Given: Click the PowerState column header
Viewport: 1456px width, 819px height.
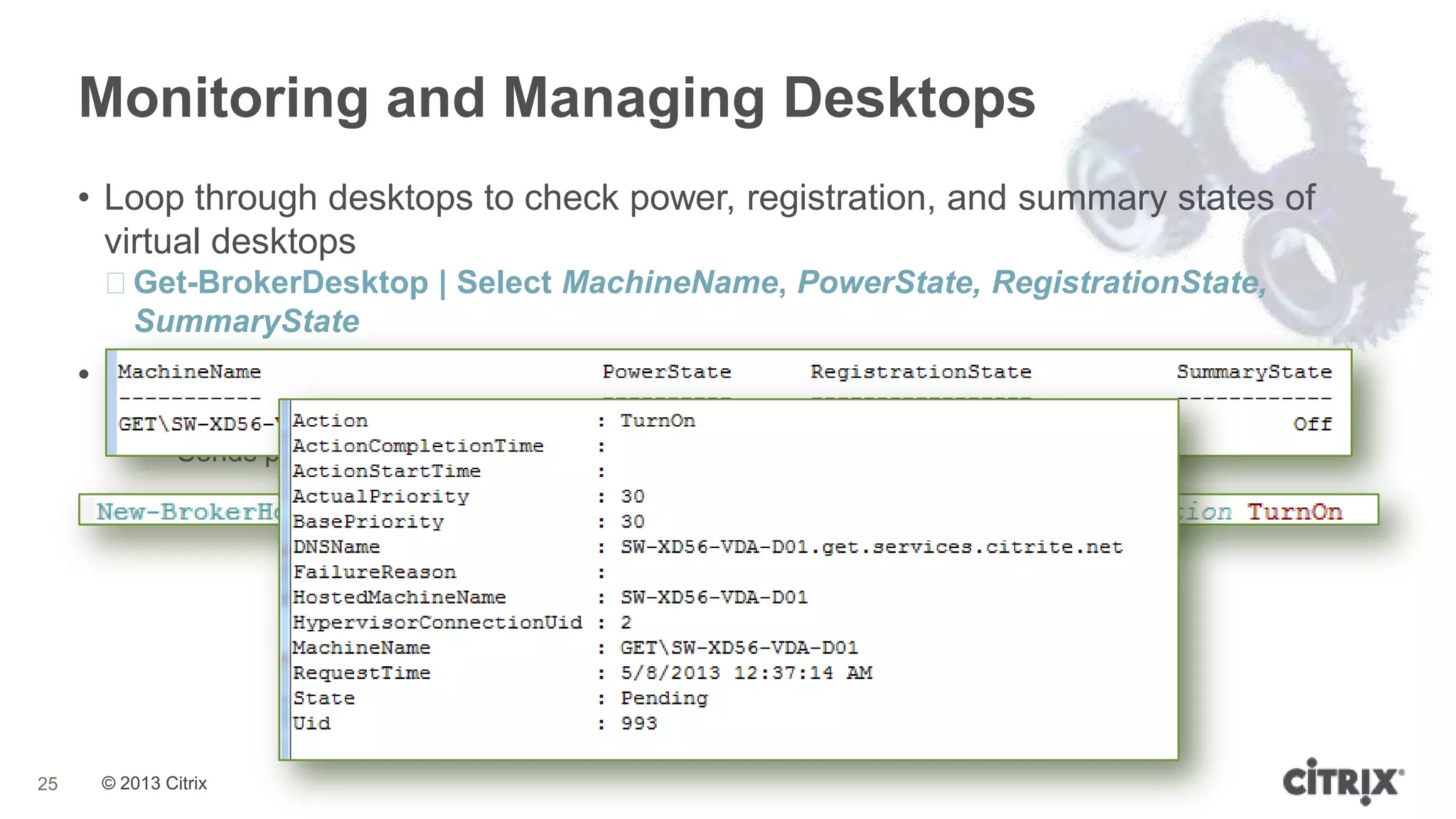Looking at the screenshot, I should click(667, 372).
